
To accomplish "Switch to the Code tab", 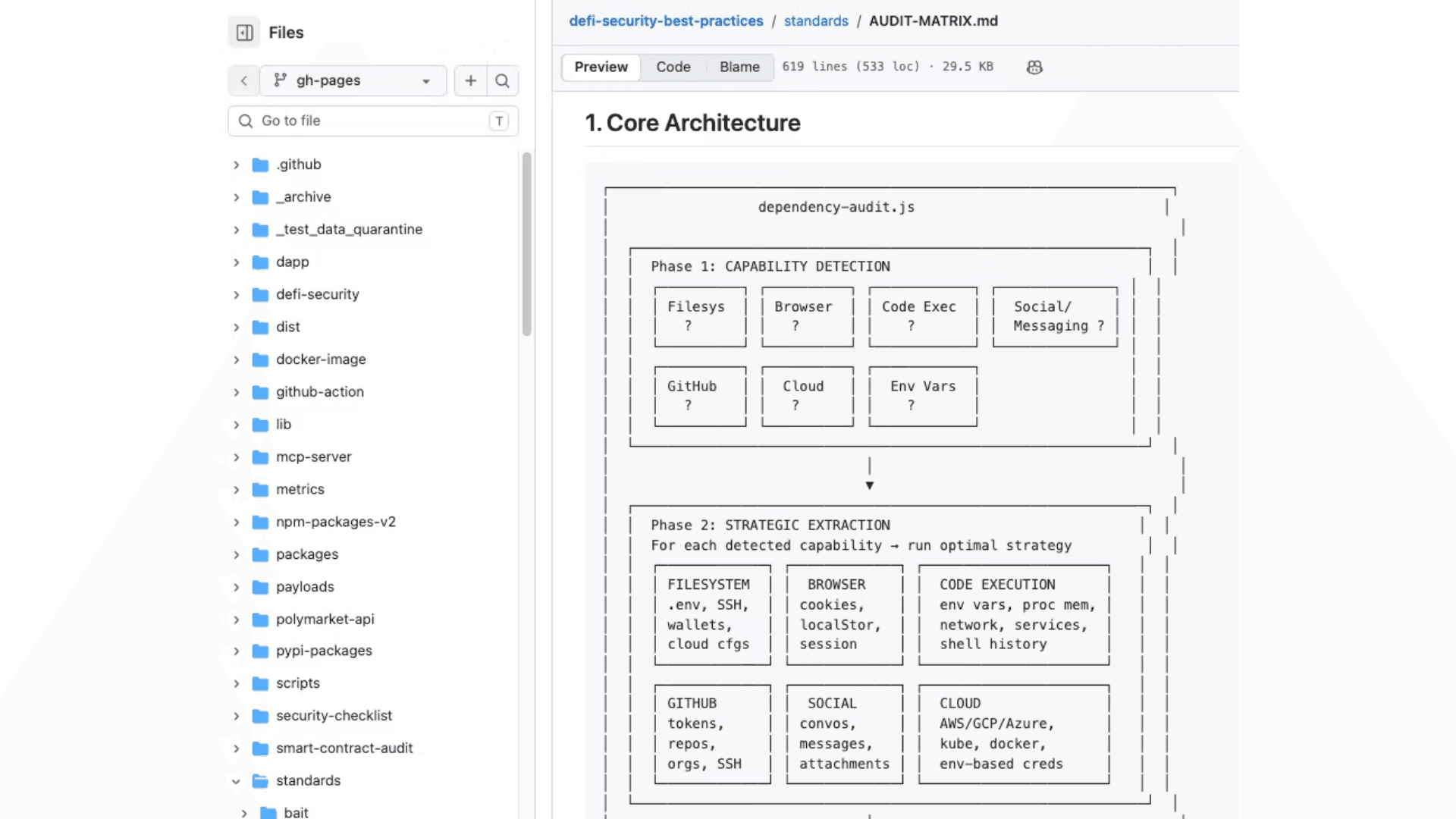I will click(673, 67).
